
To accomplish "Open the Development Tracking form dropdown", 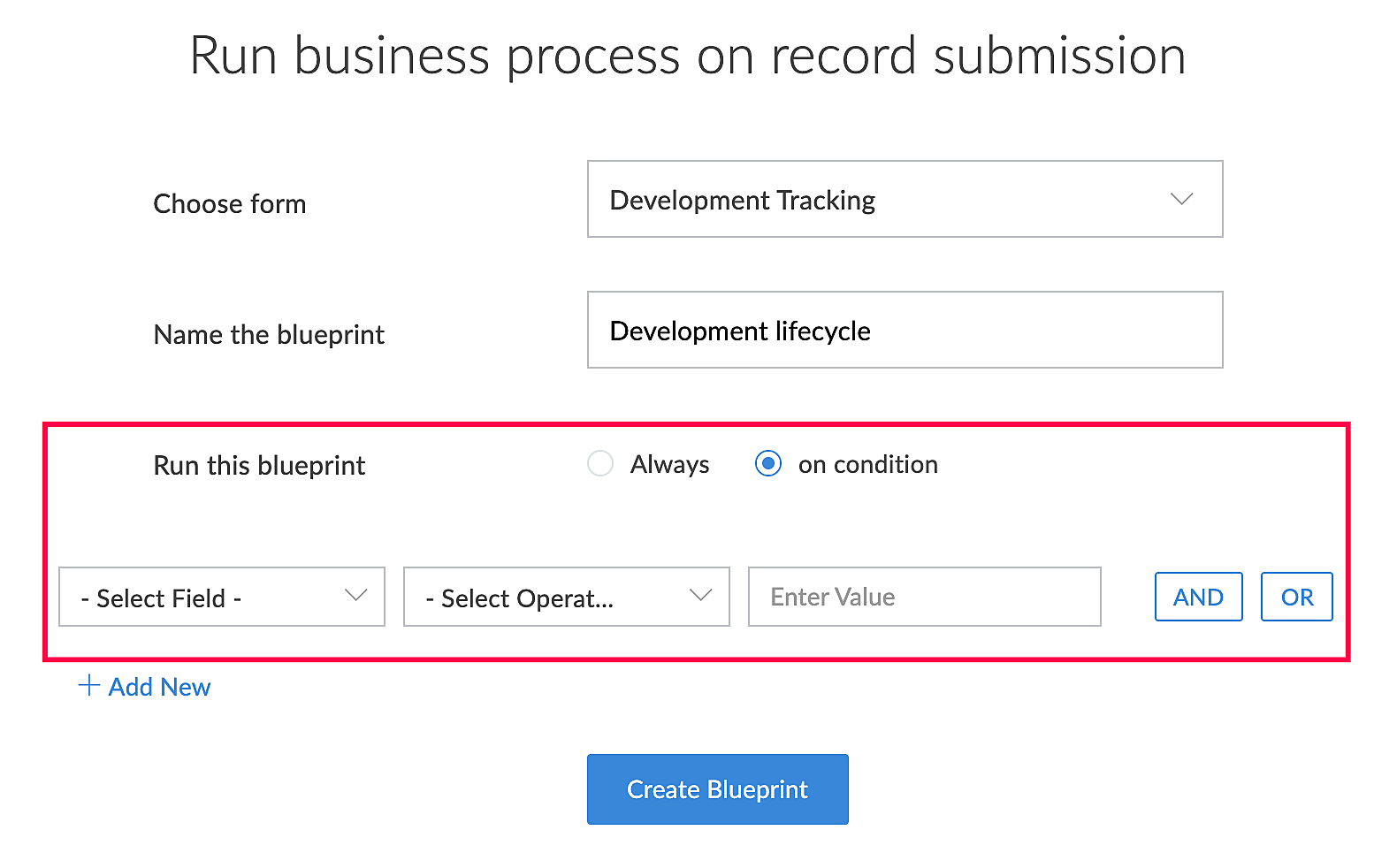I will click(904, 200).
